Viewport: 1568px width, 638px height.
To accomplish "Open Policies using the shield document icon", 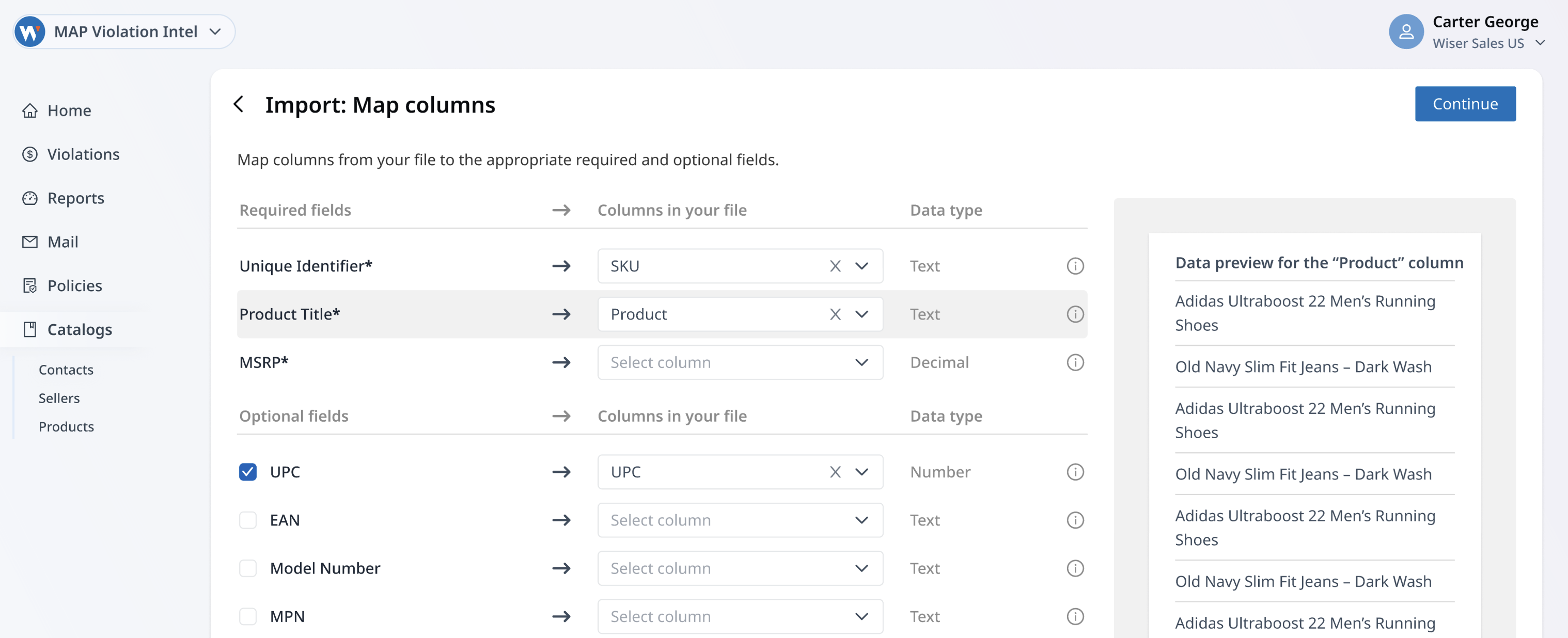I will [x=30, y=285].
